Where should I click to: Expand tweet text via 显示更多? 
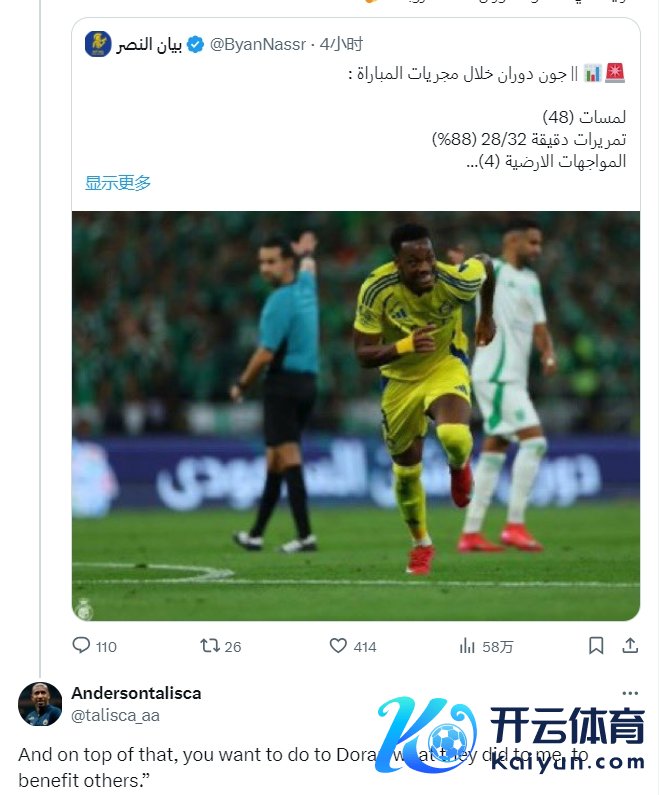click(x=118, y=183)
